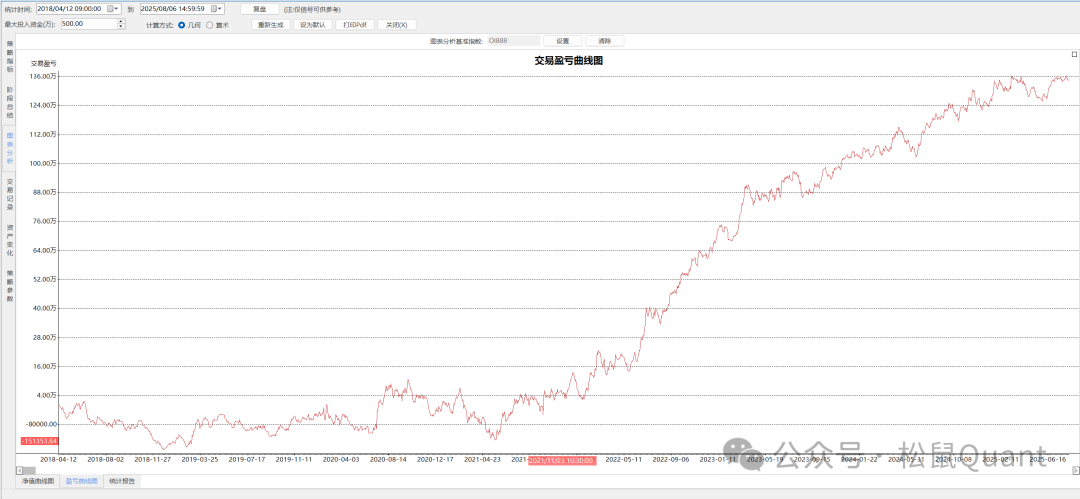Select 几何 calculation method
1080x499 pixels.
click(x=182, y=24)
